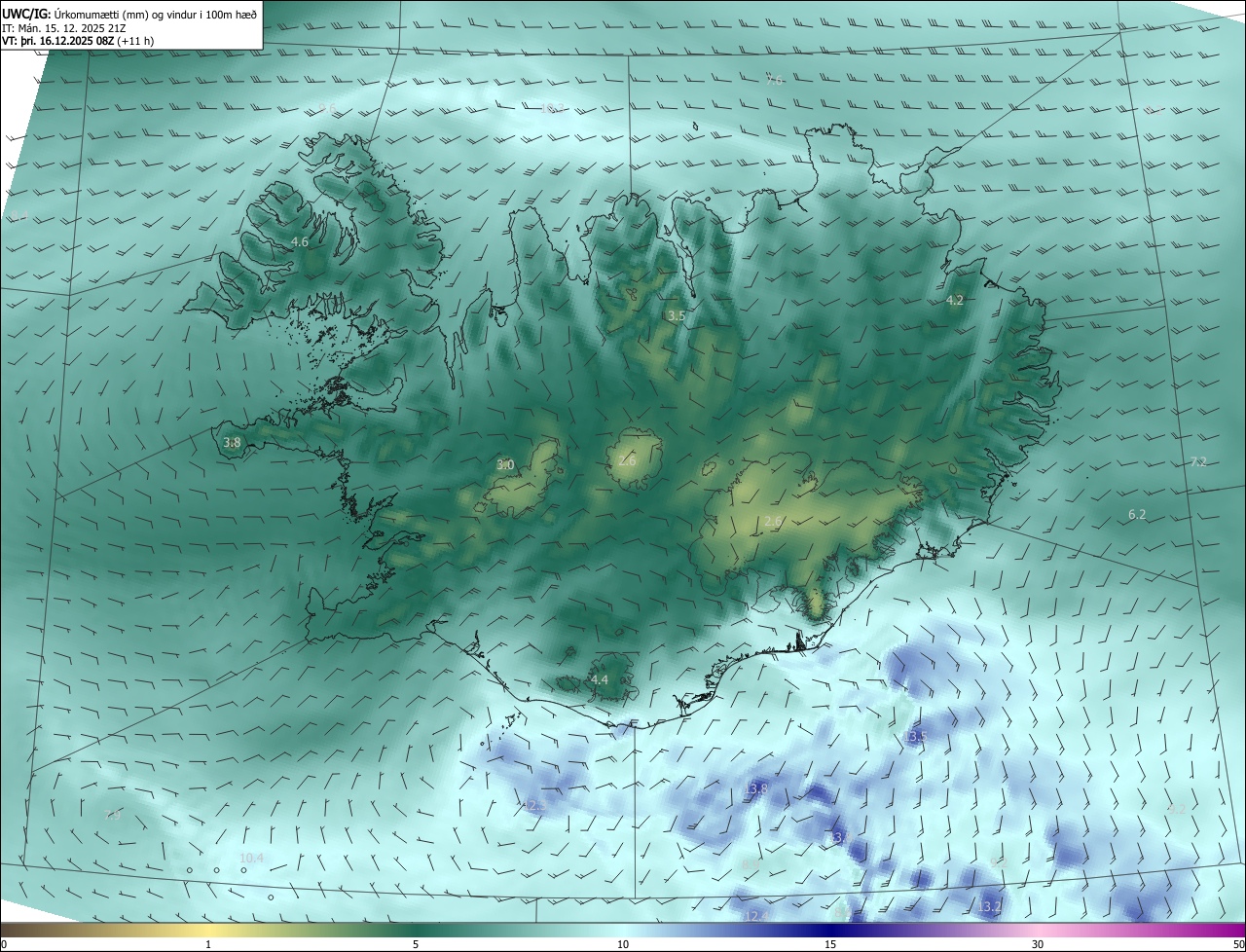The width and height of the screenshot is (1246, 952).
Task: Click the "VT: þri. 16.12.2025 08Z (+11 h)" line
Action: [78, 41]
